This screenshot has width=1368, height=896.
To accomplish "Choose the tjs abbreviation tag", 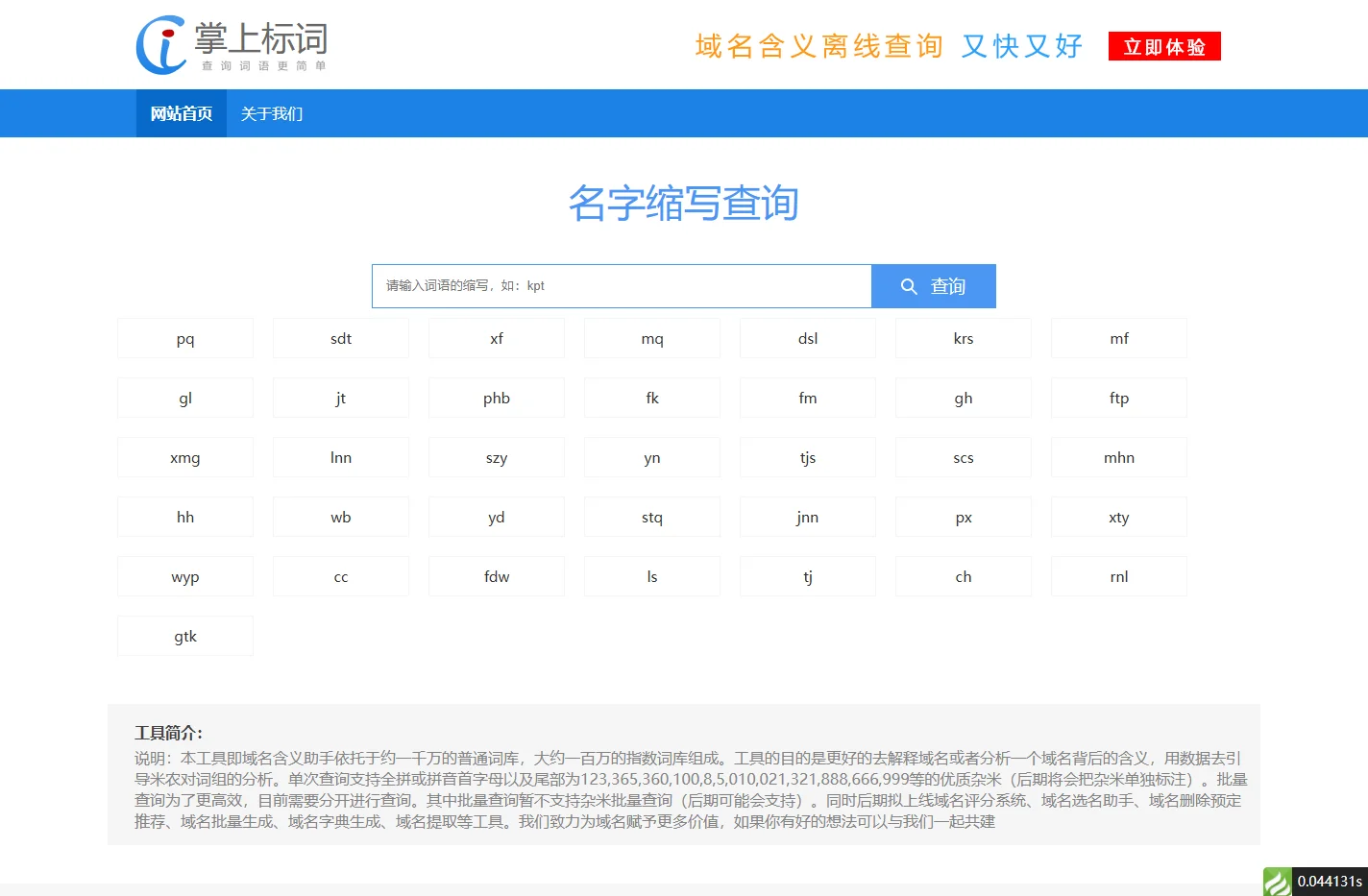I will [808, 457].
